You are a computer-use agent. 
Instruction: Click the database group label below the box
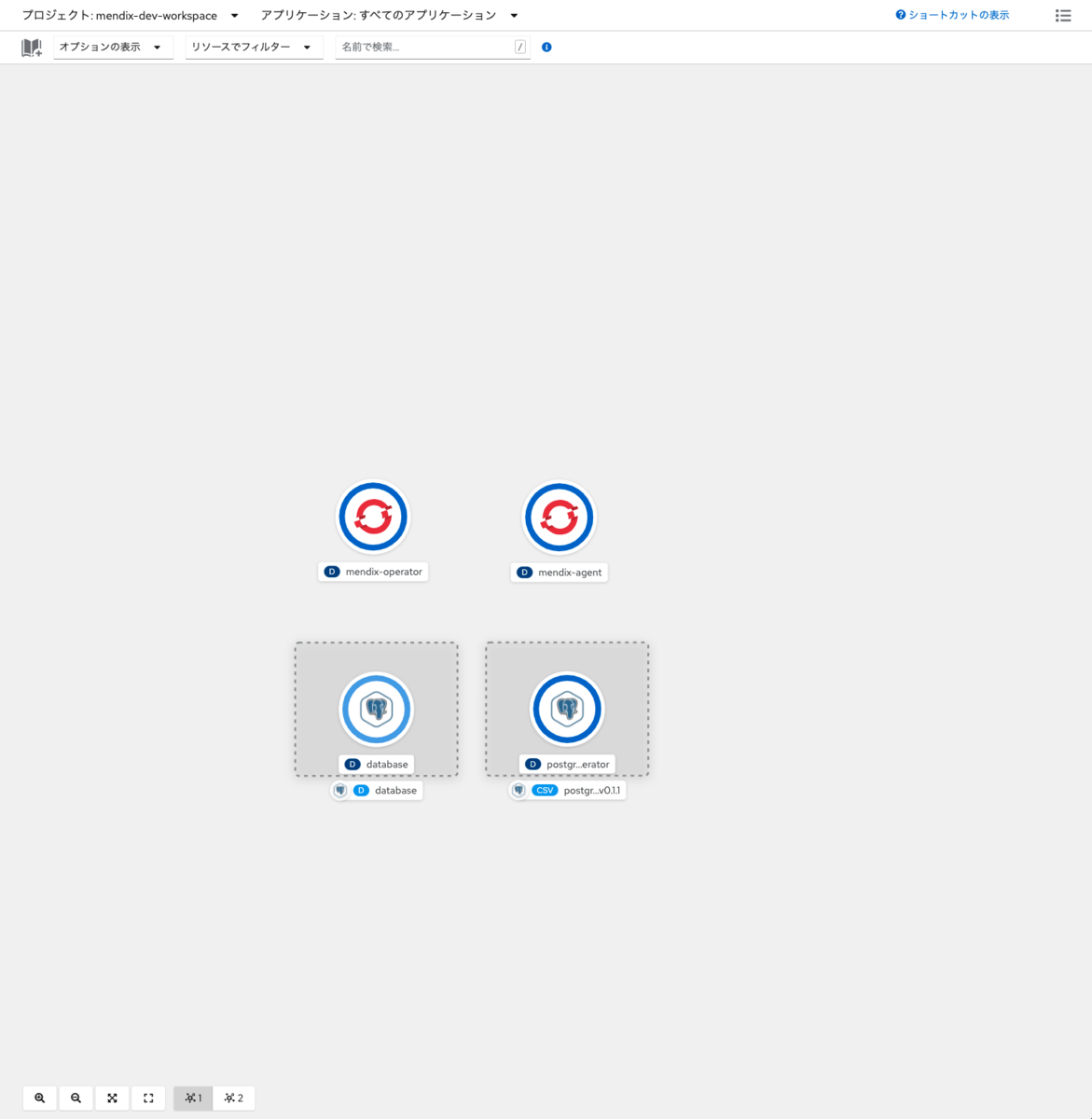click(377, 791)
